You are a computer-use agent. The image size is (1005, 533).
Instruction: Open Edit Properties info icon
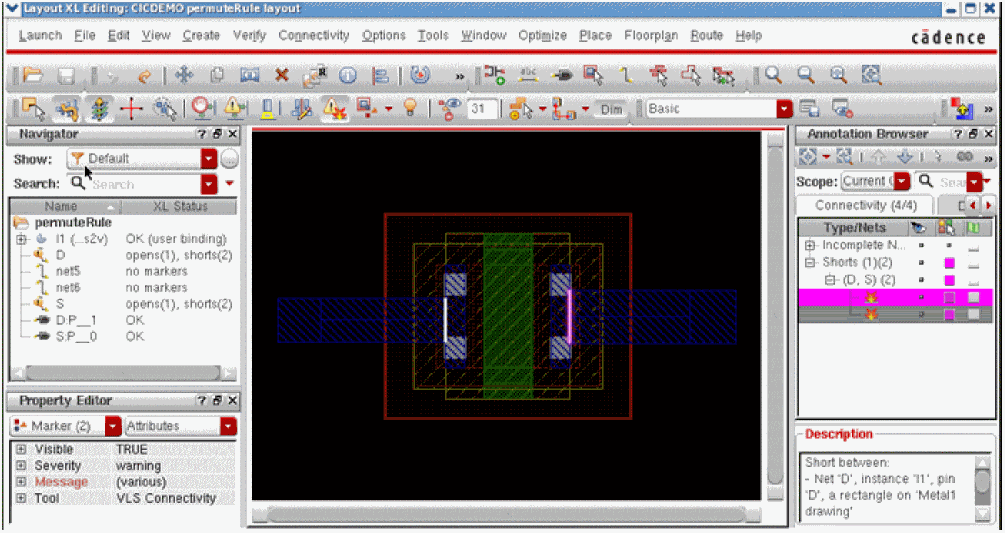coord(347,76)
